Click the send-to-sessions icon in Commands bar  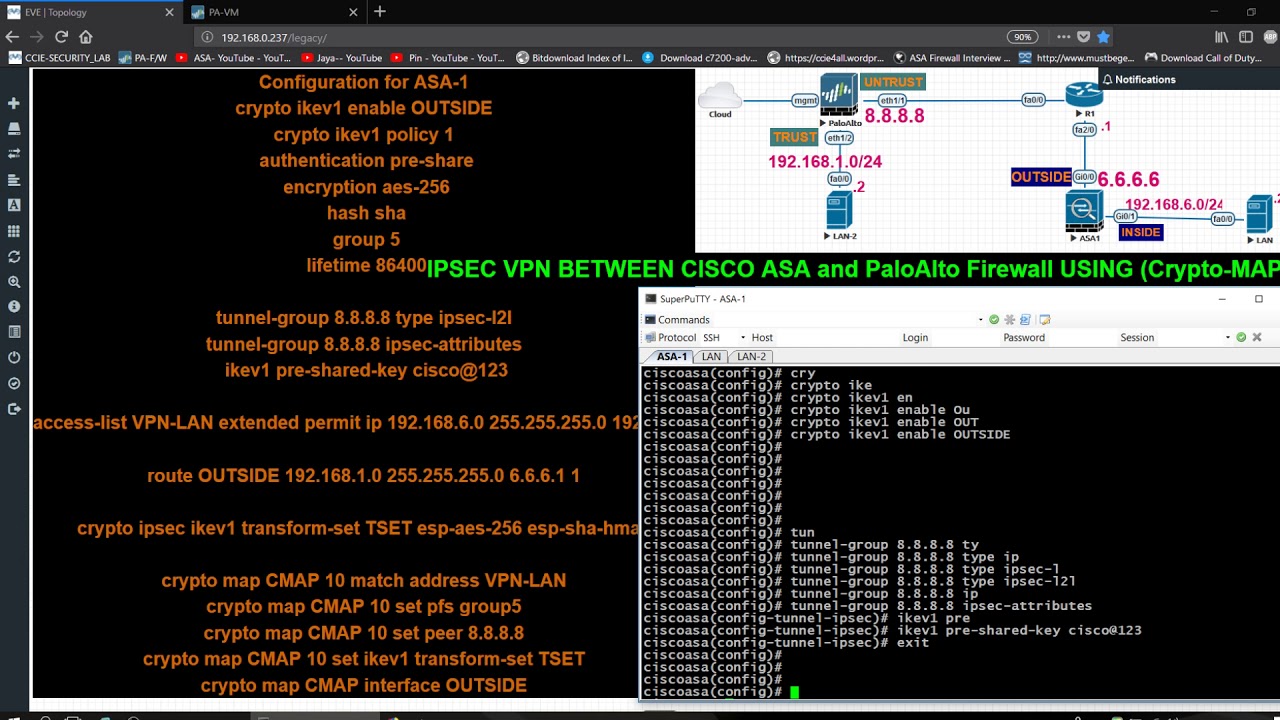[1027, 320]
